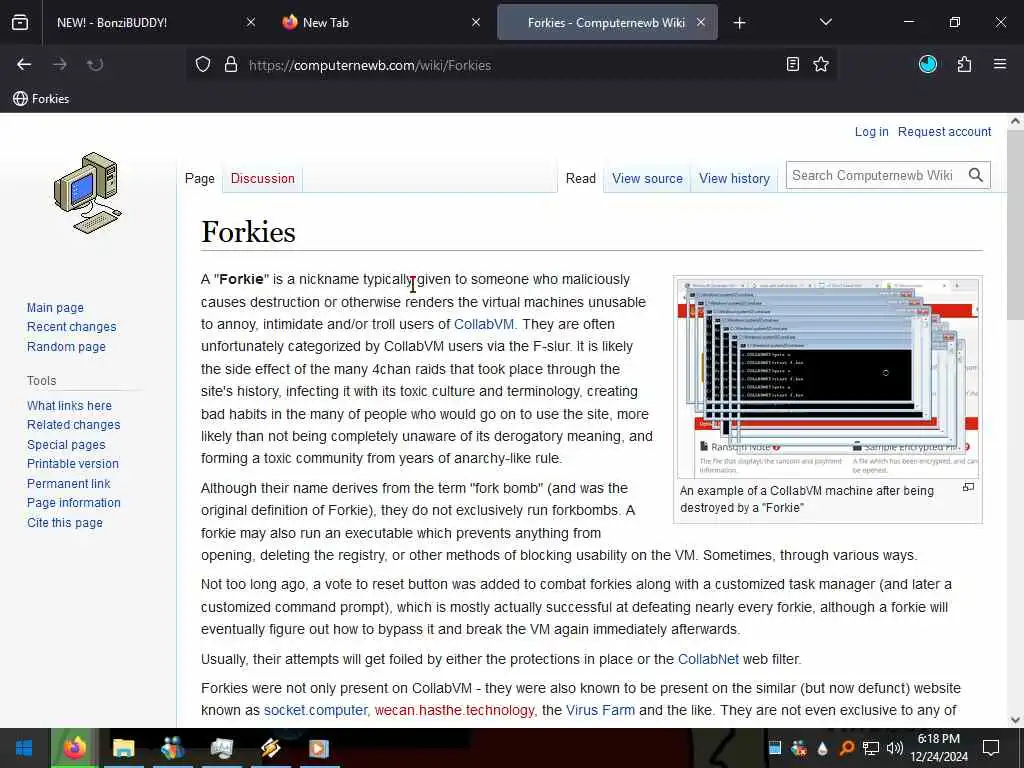Close the Forkies wiki tab
Screen dimensions: 1024x768
(701, 22)
